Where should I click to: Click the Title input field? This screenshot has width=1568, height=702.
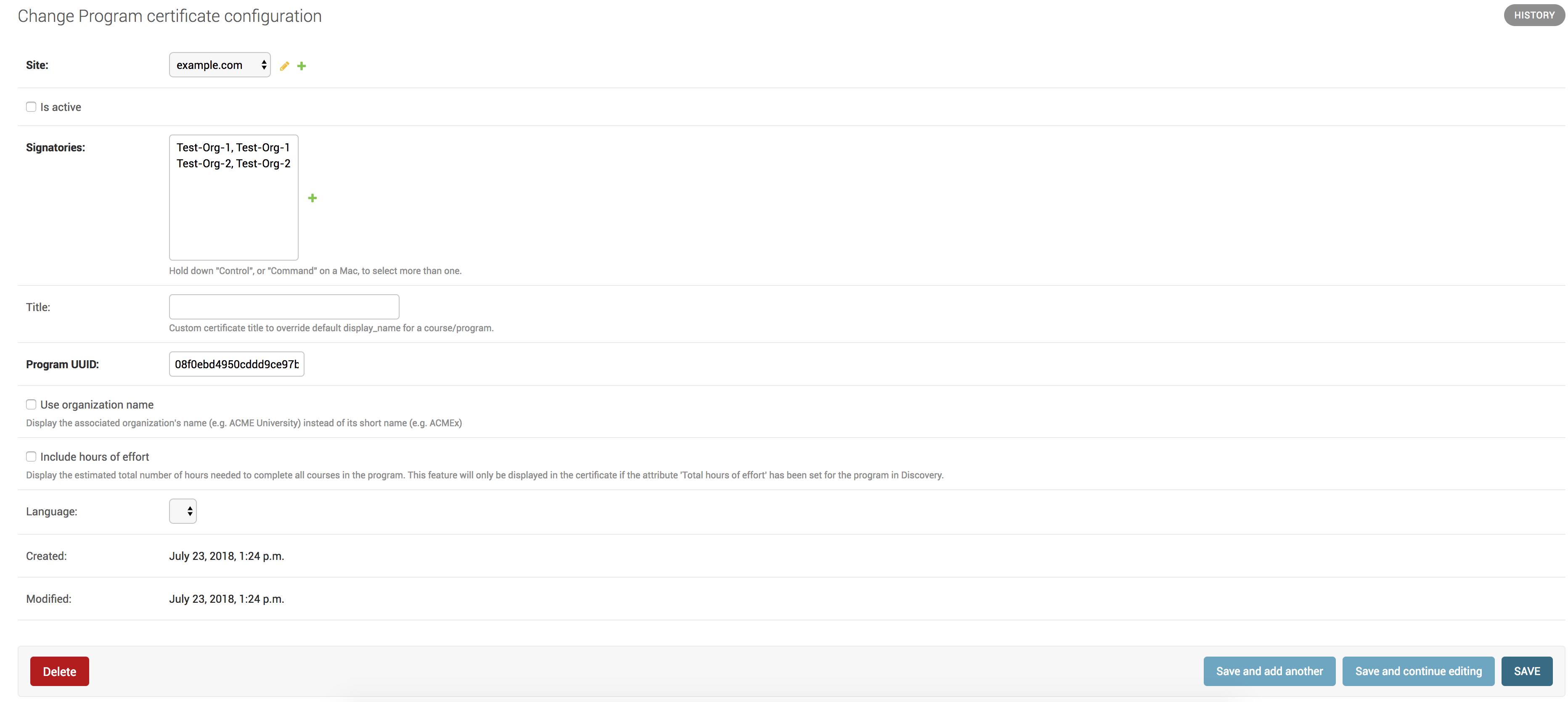pyautogui.click(x=283, y=306)
